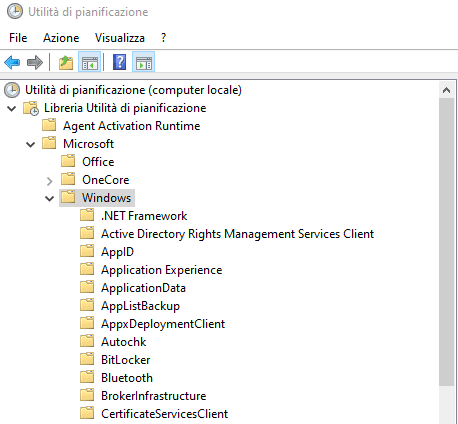Select the Bluetooth task folder
Screen dimensions: 458x424
[x=127, y=378]
